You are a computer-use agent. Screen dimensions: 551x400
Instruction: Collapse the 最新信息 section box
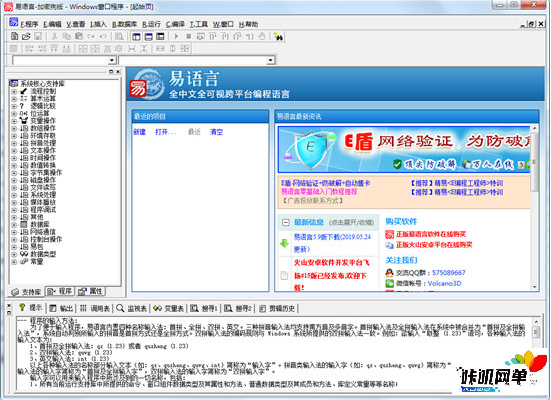[x=286, y=222]
